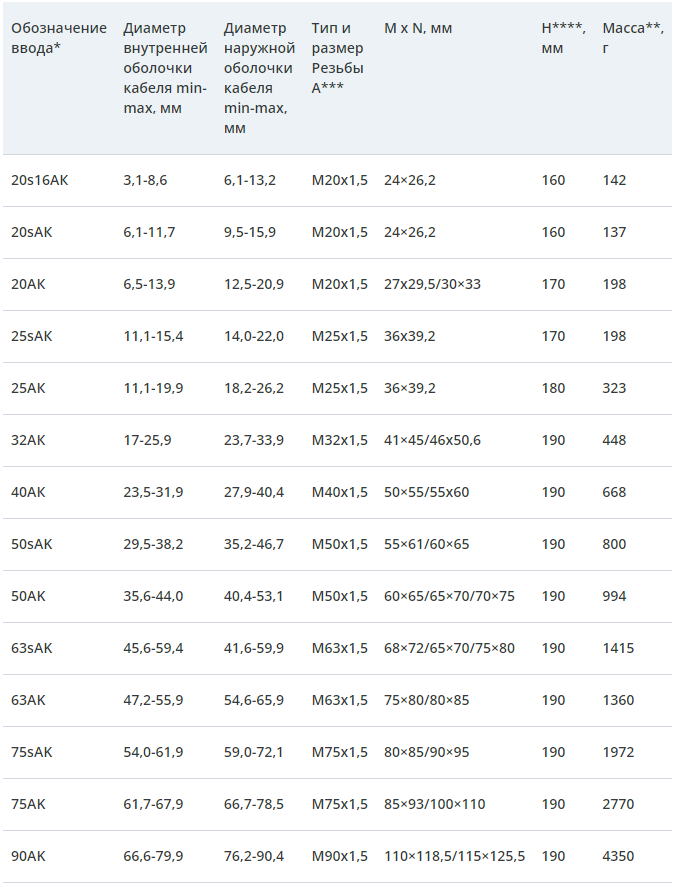675x890 pixels.
Task: Select the 63sAK designation cell
Action: click(x=32, y=648)
